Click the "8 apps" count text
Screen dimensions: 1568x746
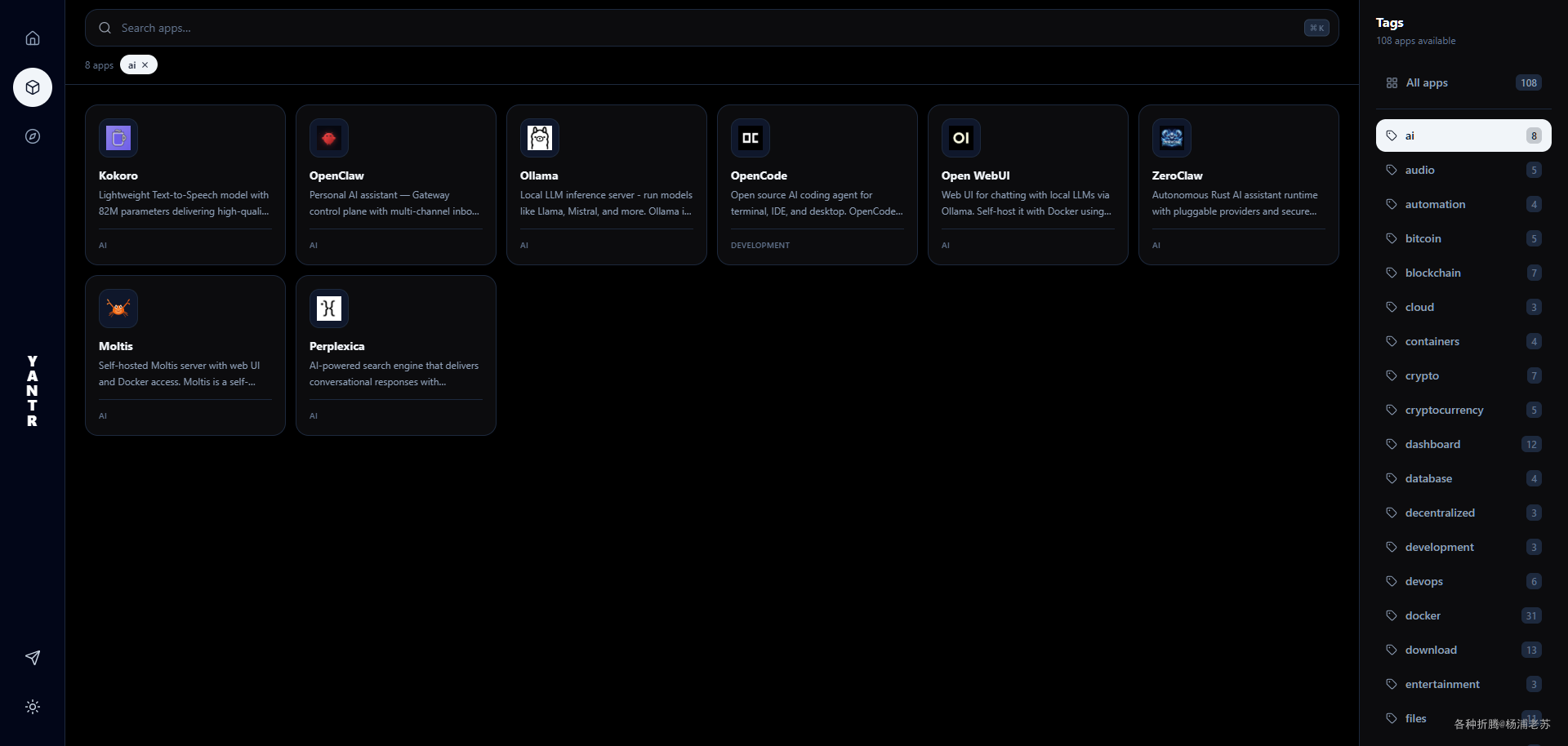coord(99,65)
